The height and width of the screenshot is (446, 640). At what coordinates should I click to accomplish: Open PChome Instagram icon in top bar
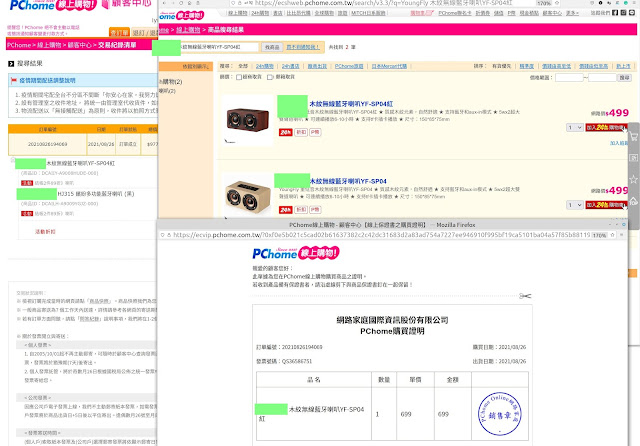pos(623,13)
